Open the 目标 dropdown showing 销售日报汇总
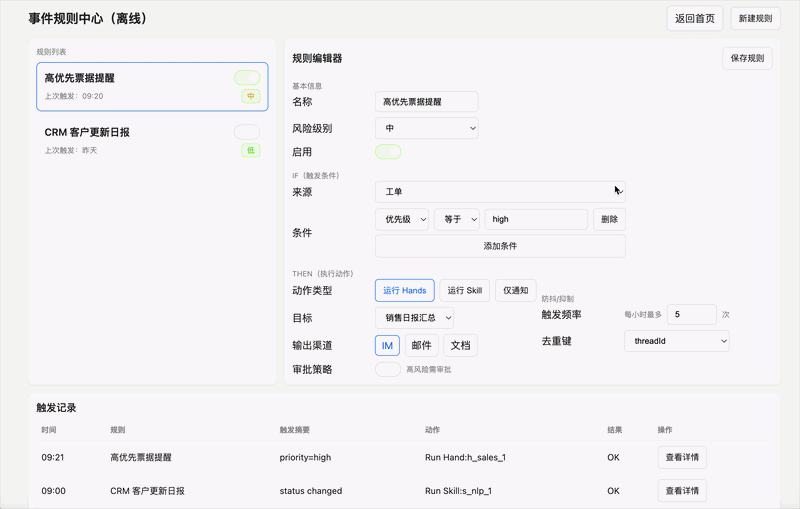800x509 pixels. tap(414, 318)
